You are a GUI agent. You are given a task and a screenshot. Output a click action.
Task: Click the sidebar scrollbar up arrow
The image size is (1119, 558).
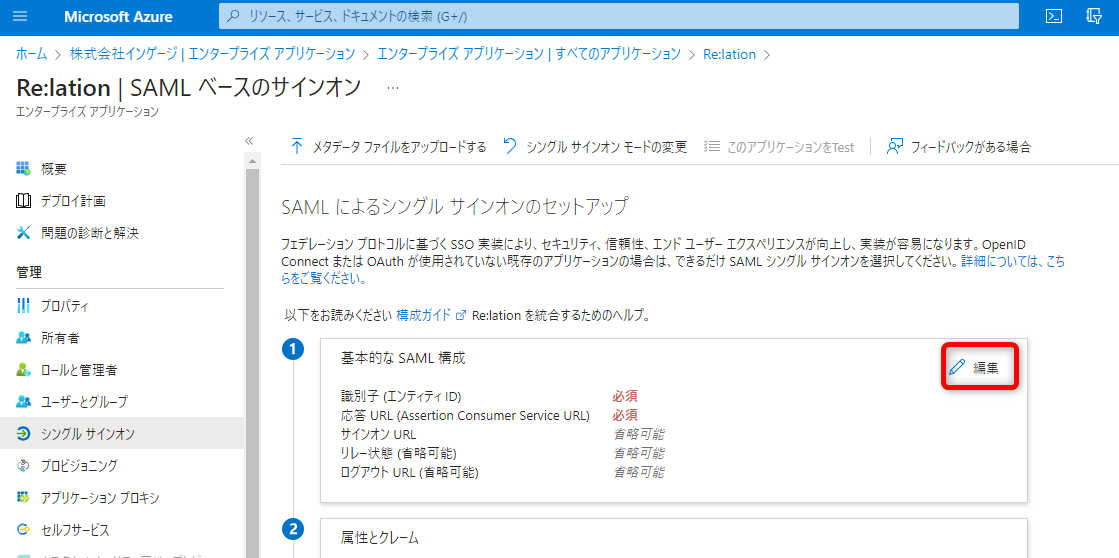[252, 162]
